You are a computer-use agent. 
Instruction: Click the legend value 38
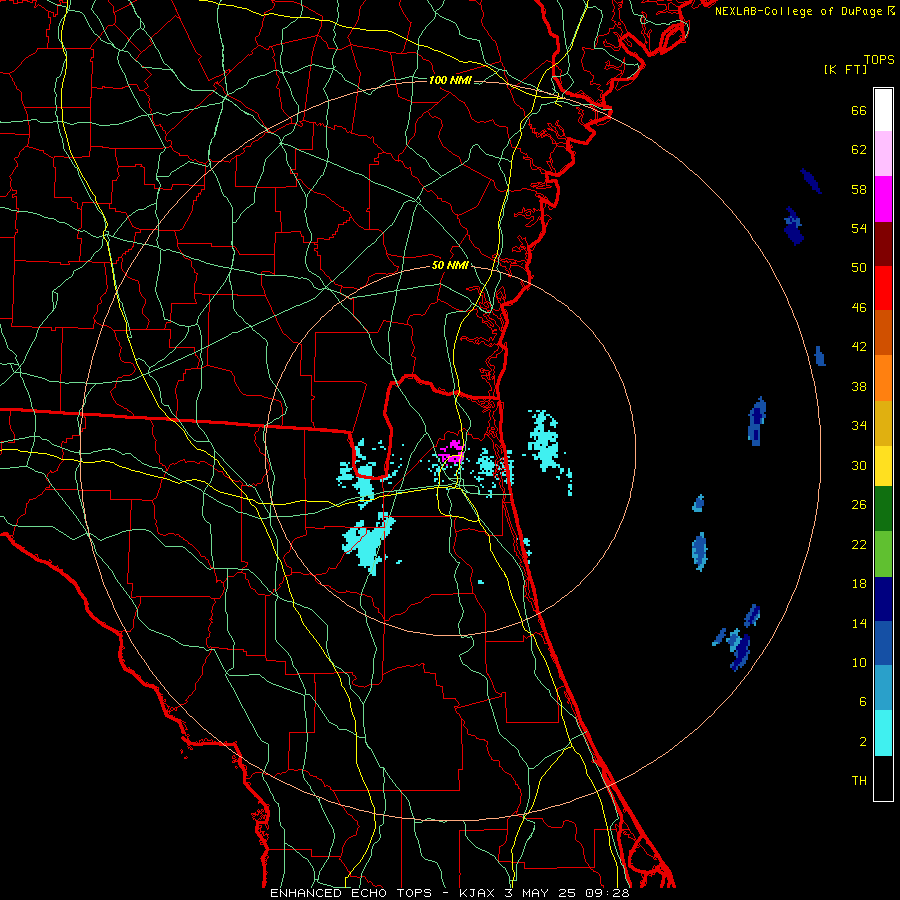point(859,386)
